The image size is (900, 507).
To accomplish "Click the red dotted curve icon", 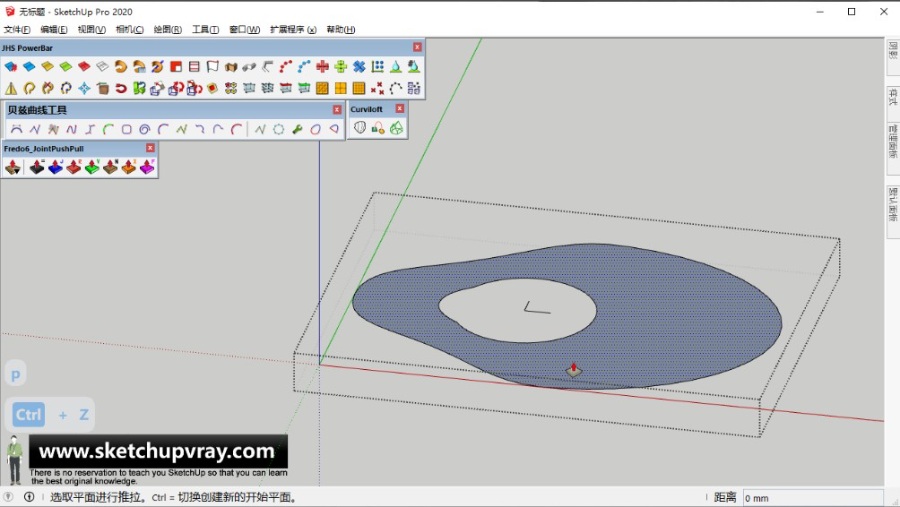I will coord(286,67).
